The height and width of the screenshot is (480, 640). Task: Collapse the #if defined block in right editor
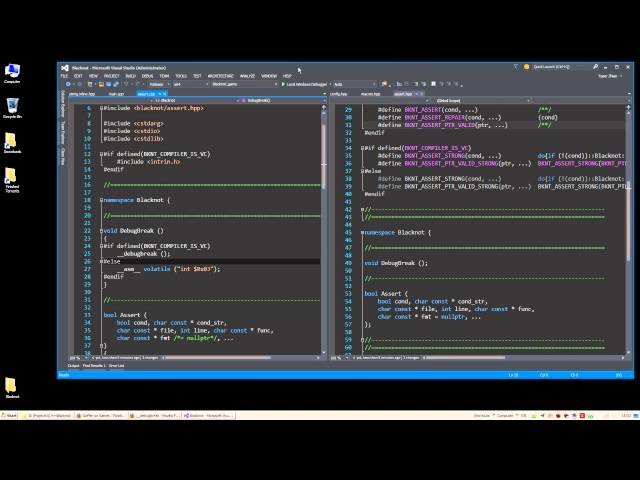[362, 147]
